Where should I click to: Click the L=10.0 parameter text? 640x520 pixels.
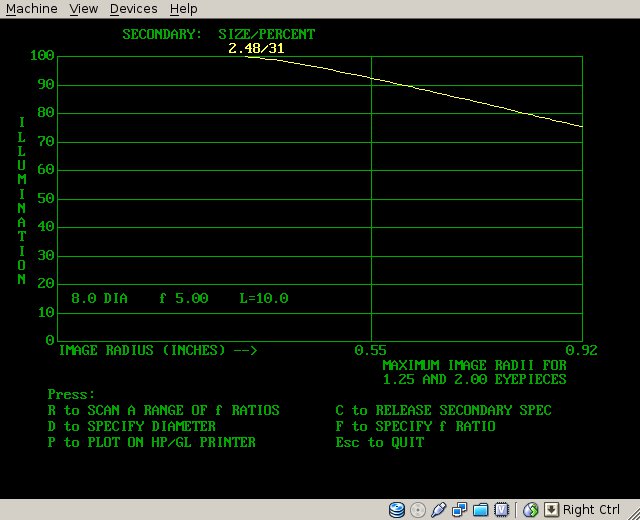point(264,298)
